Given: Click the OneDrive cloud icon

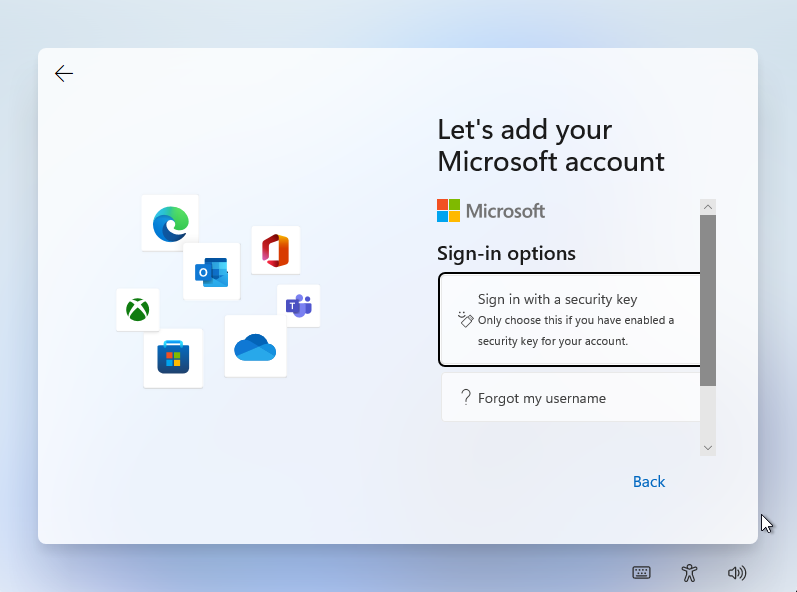Looking at the screenshot, I should coord(255,347).
